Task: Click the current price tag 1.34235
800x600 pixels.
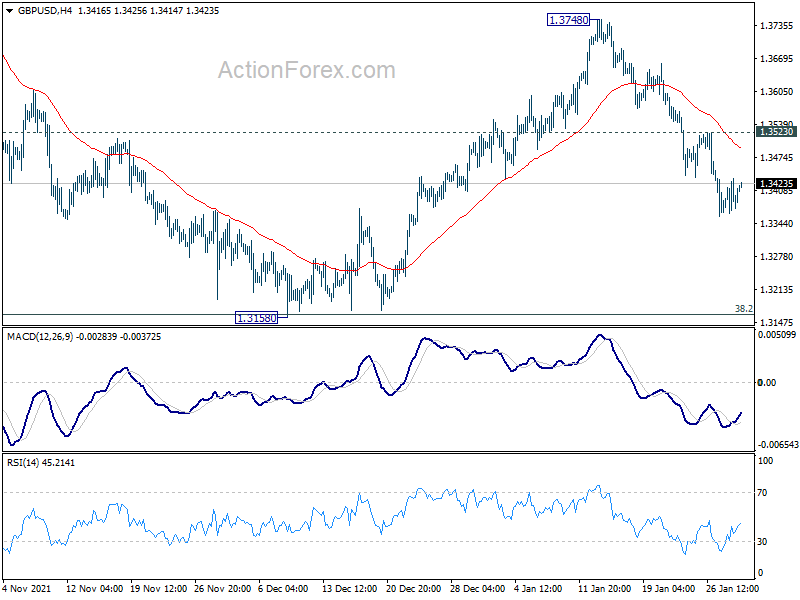Action: [x=777, y=184]
